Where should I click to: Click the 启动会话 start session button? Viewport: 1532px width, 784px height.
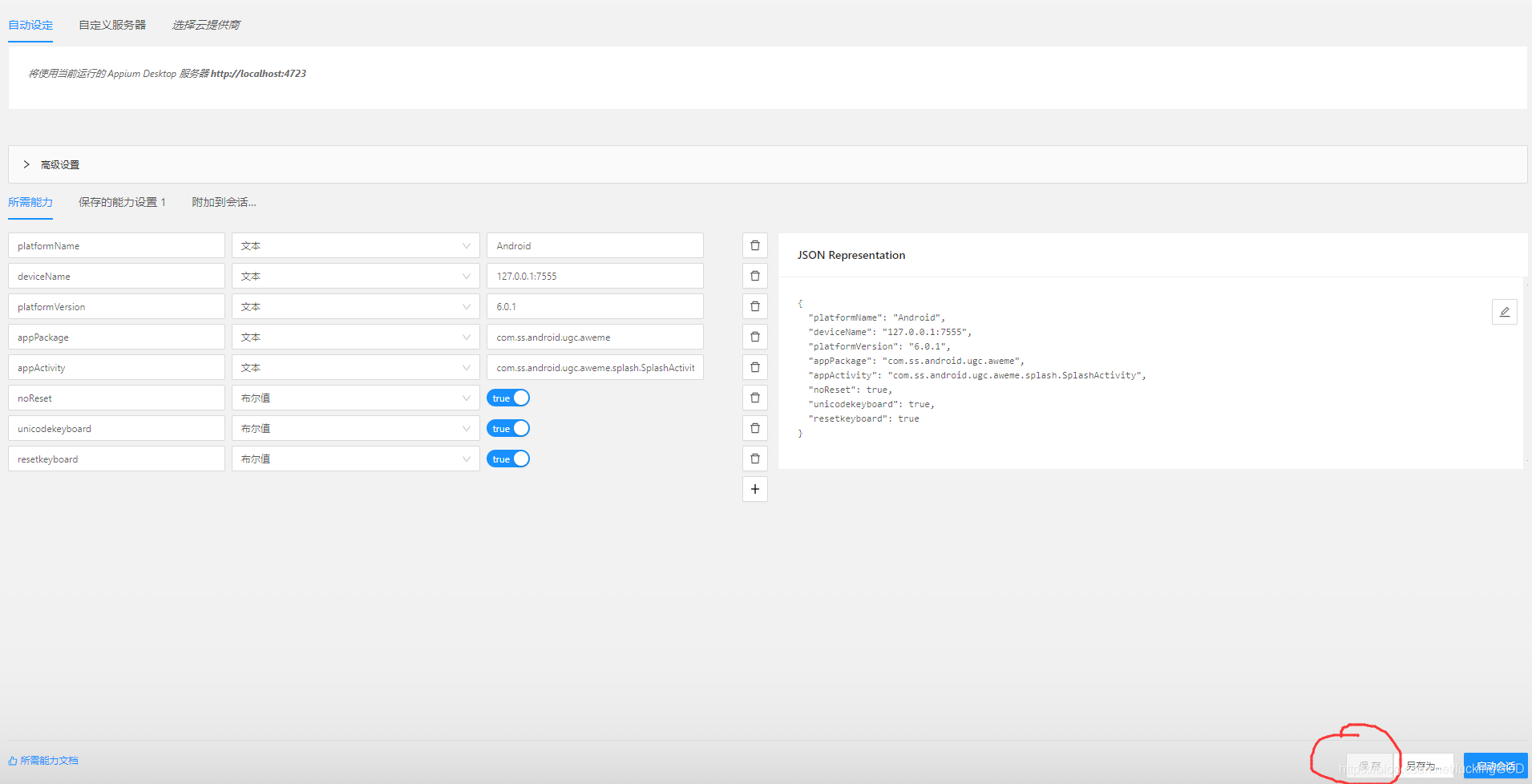[1496, 766]
